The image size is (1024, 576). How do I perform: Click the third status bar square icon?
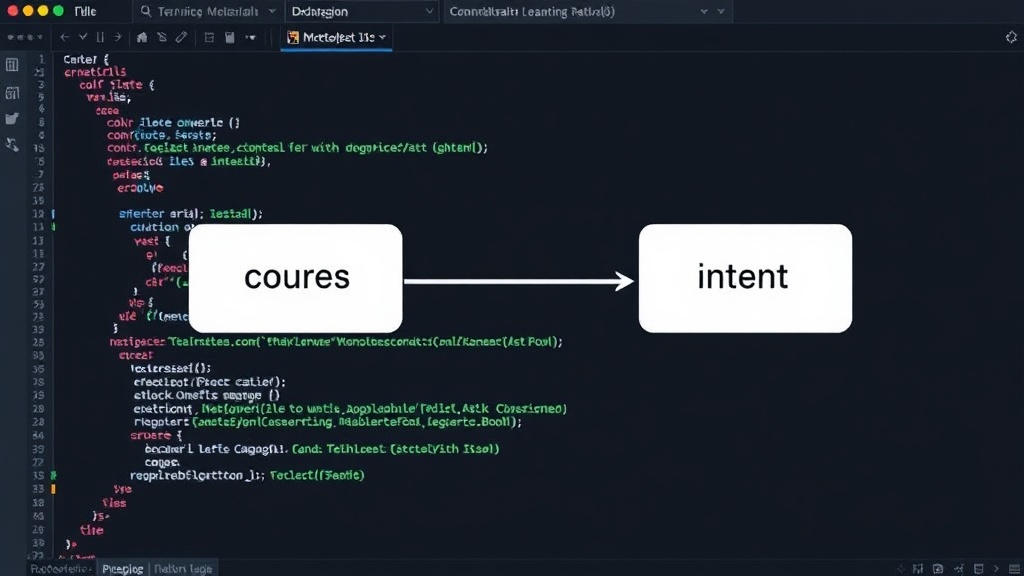click(938, 569)
